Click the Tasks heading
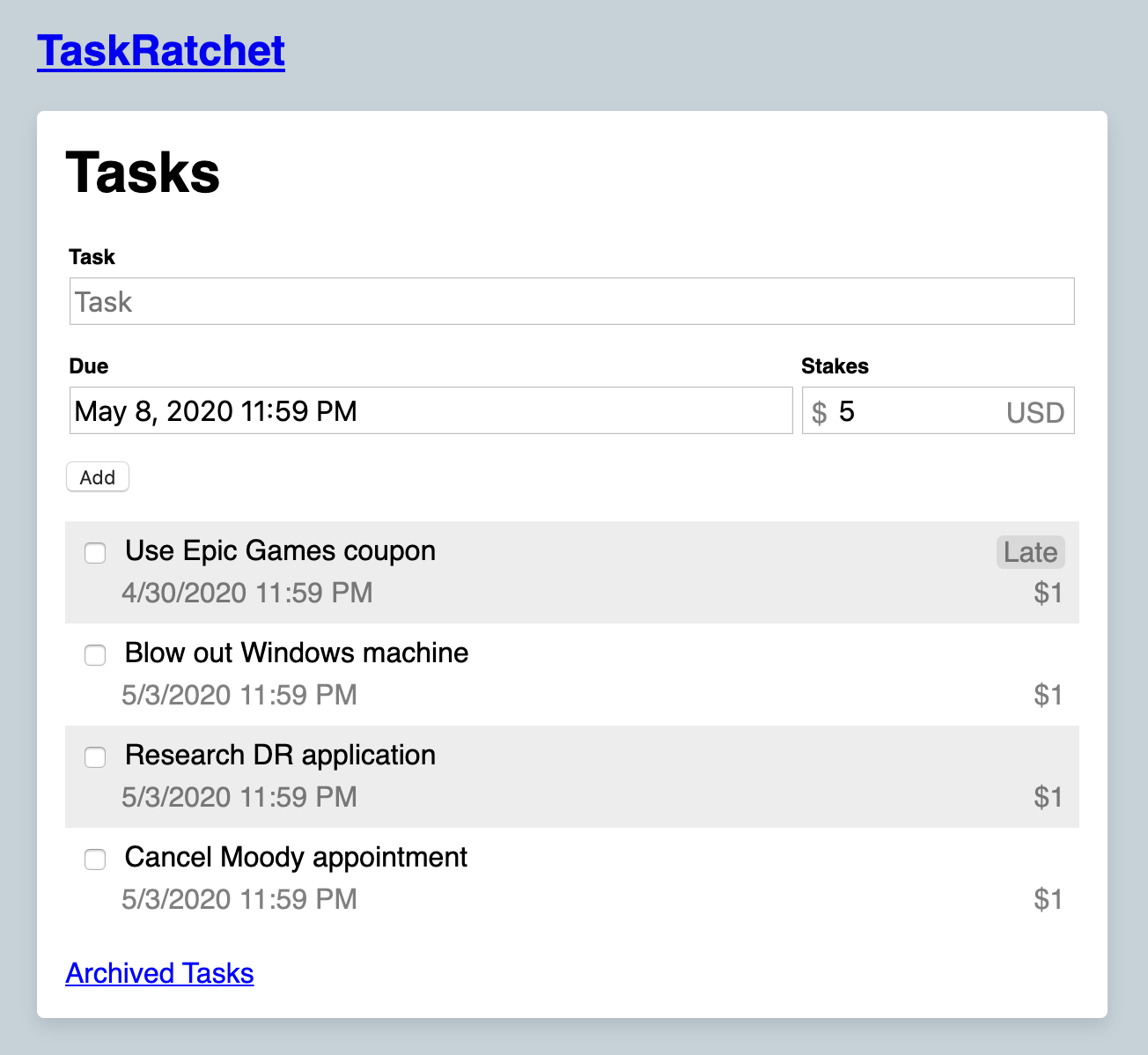 143,172
